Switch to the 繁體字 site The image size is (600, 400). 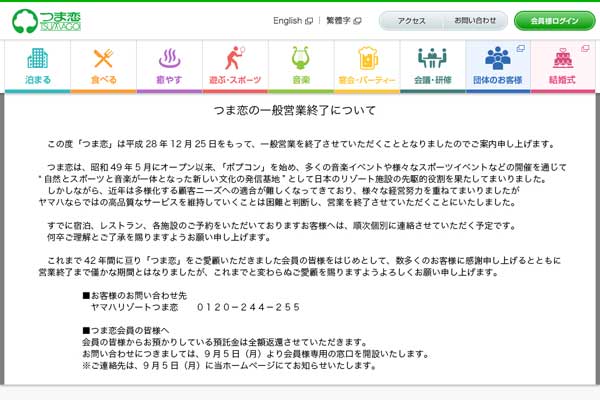[x=338, y=21]
